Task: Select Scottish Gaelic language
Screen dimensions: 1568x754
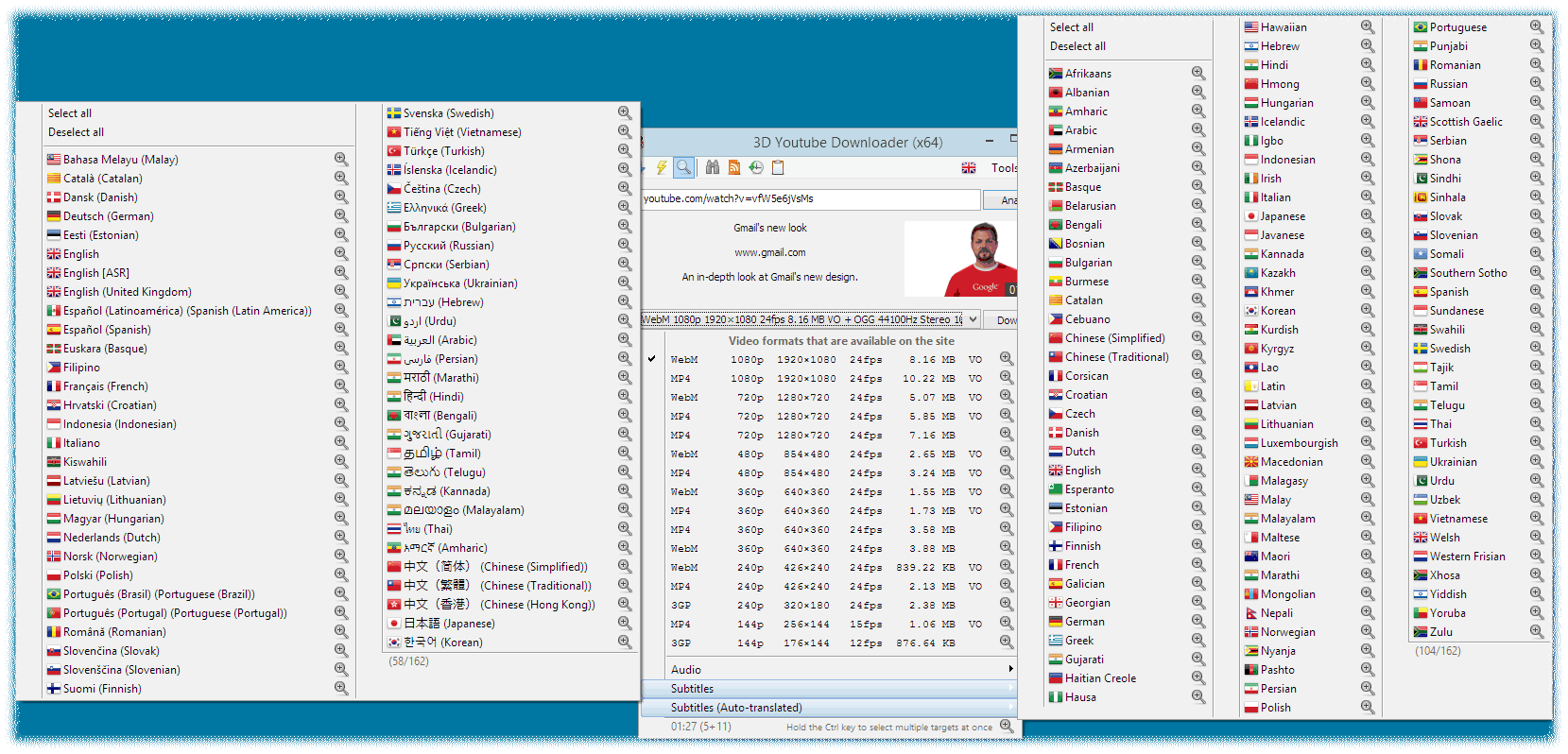Action: point(1479,122)
